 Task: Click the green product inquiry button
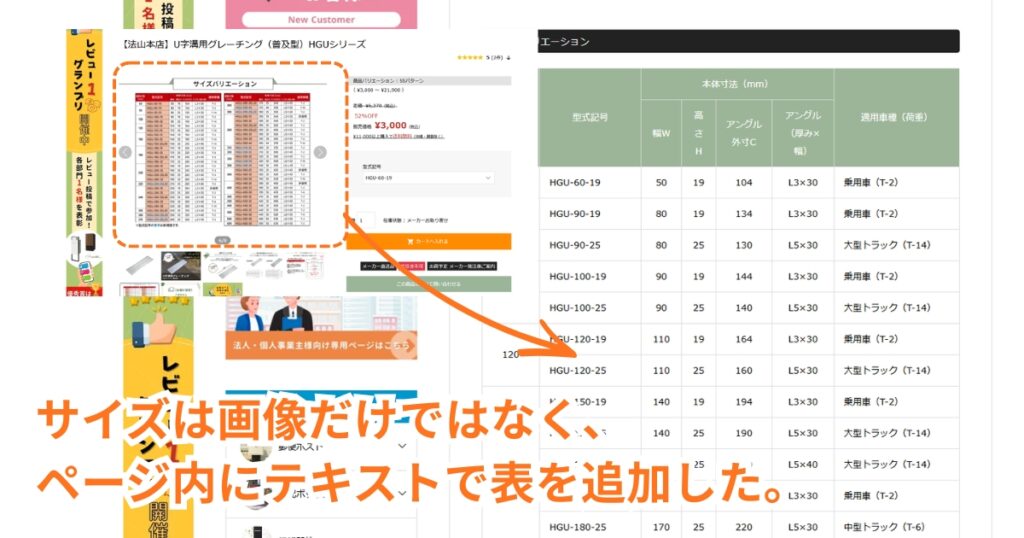(428, 284)
